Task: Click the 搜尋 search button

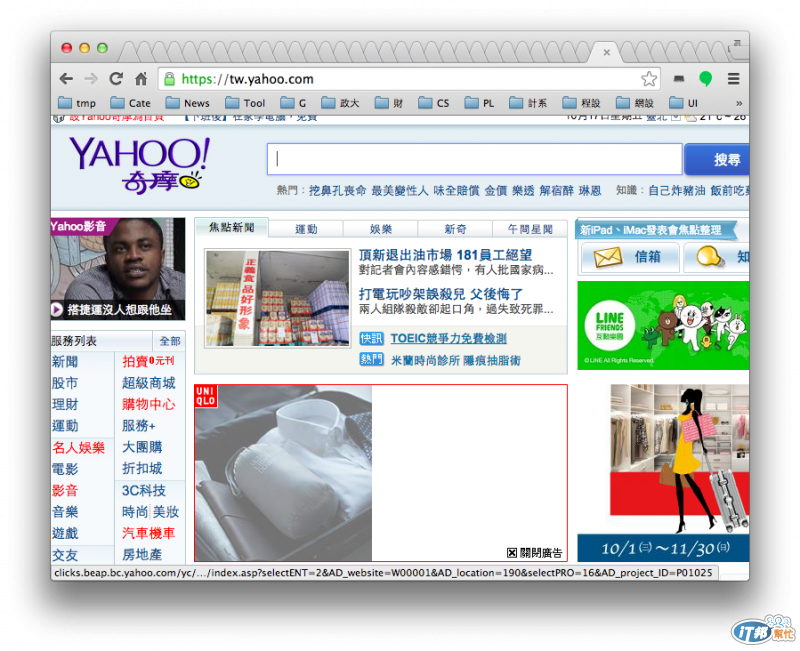Action: pyautogui.click(x=717, y=160)
